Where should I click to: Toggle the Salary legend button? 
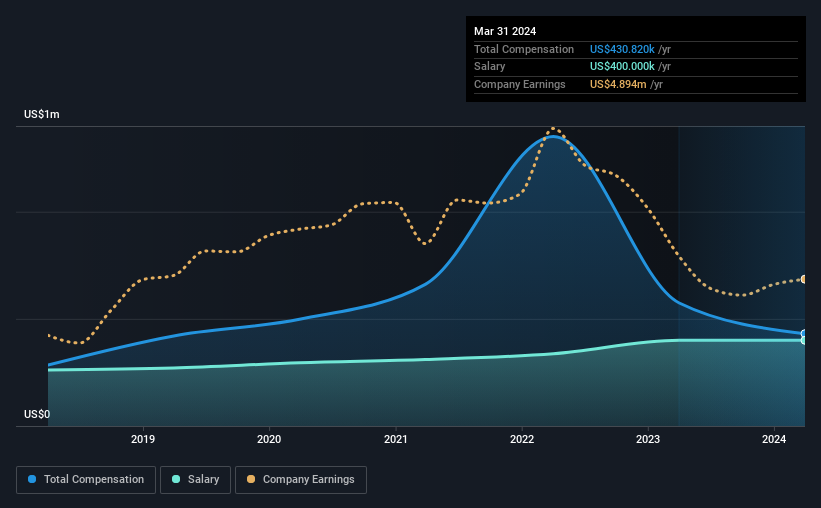195,480
